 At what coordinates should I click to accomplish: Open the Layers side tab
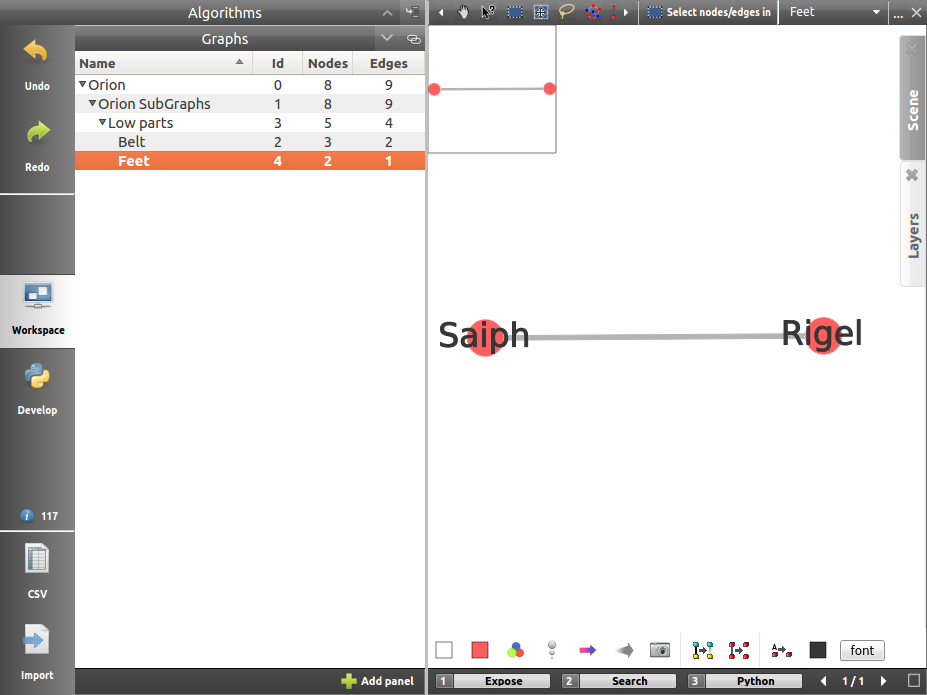[x=912, y=235]
